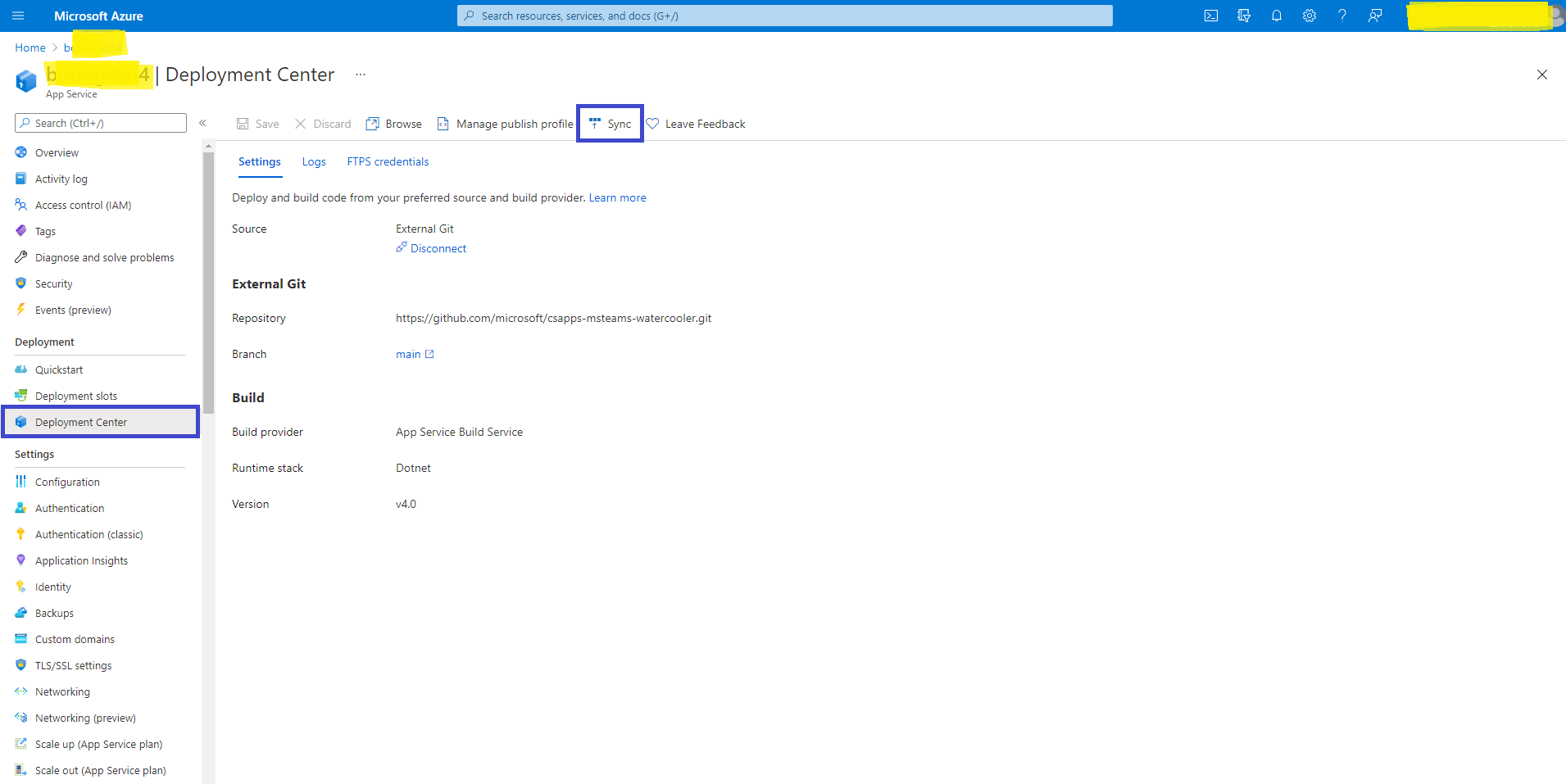Click the Microsoft Azure logo text

pos(98,16)
